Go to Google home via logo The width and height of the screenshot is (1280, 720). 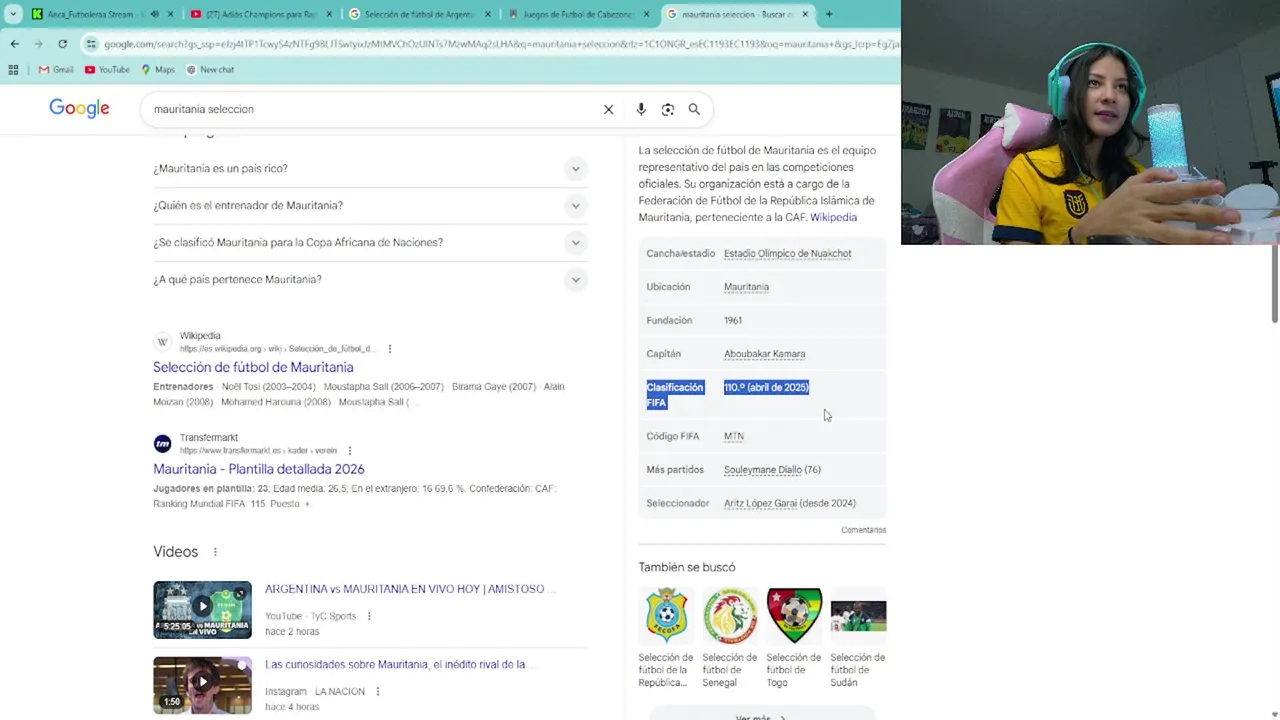click(79, 108)
